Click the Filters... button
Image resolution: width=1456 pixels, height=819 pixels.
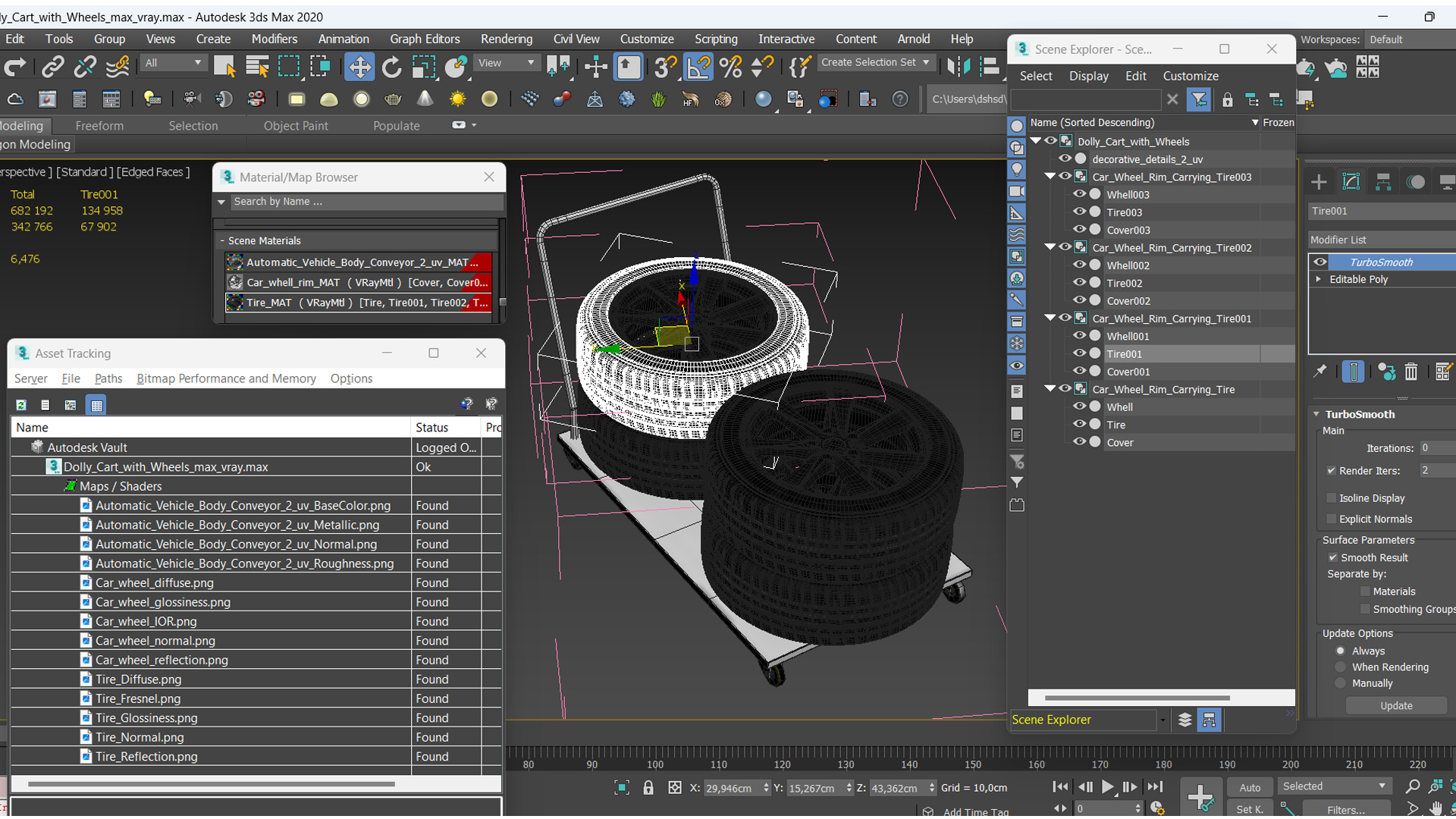pyautogui.click(x=1345, y=810)
